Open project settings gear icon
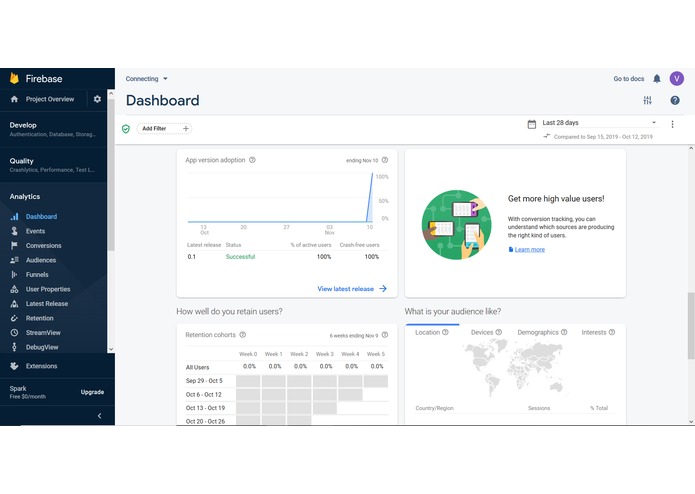 click(x=97, y=99)
